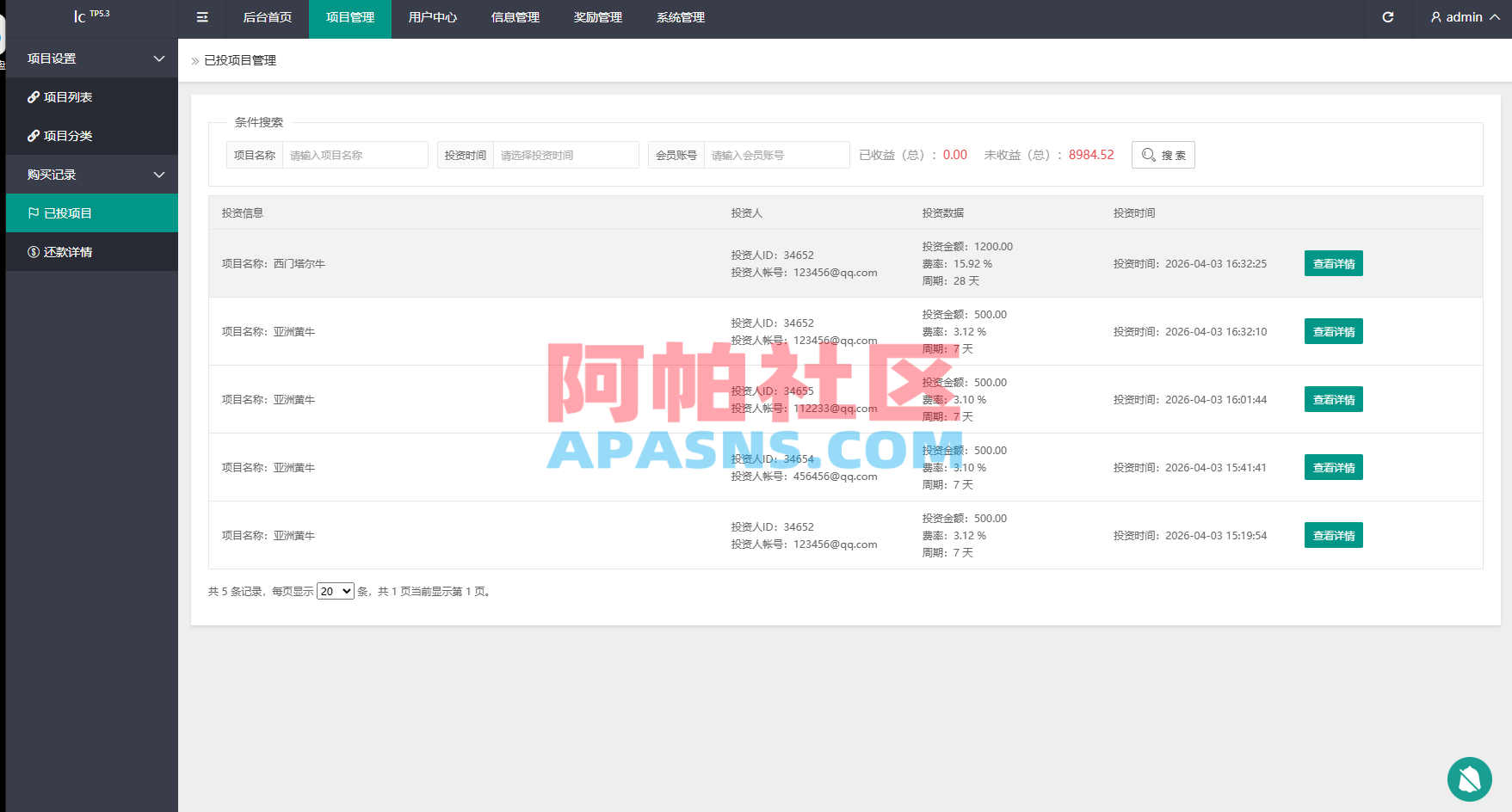Open the per-page count dropdown showing 20

(336, 591)
